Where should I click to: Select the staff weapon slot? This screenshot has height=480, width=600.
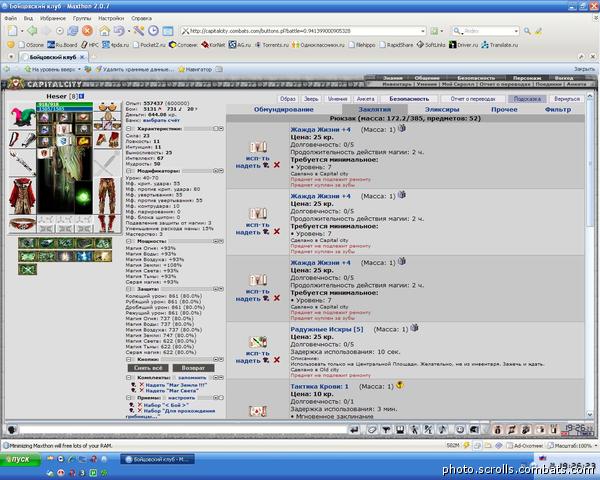pos(22,162)
